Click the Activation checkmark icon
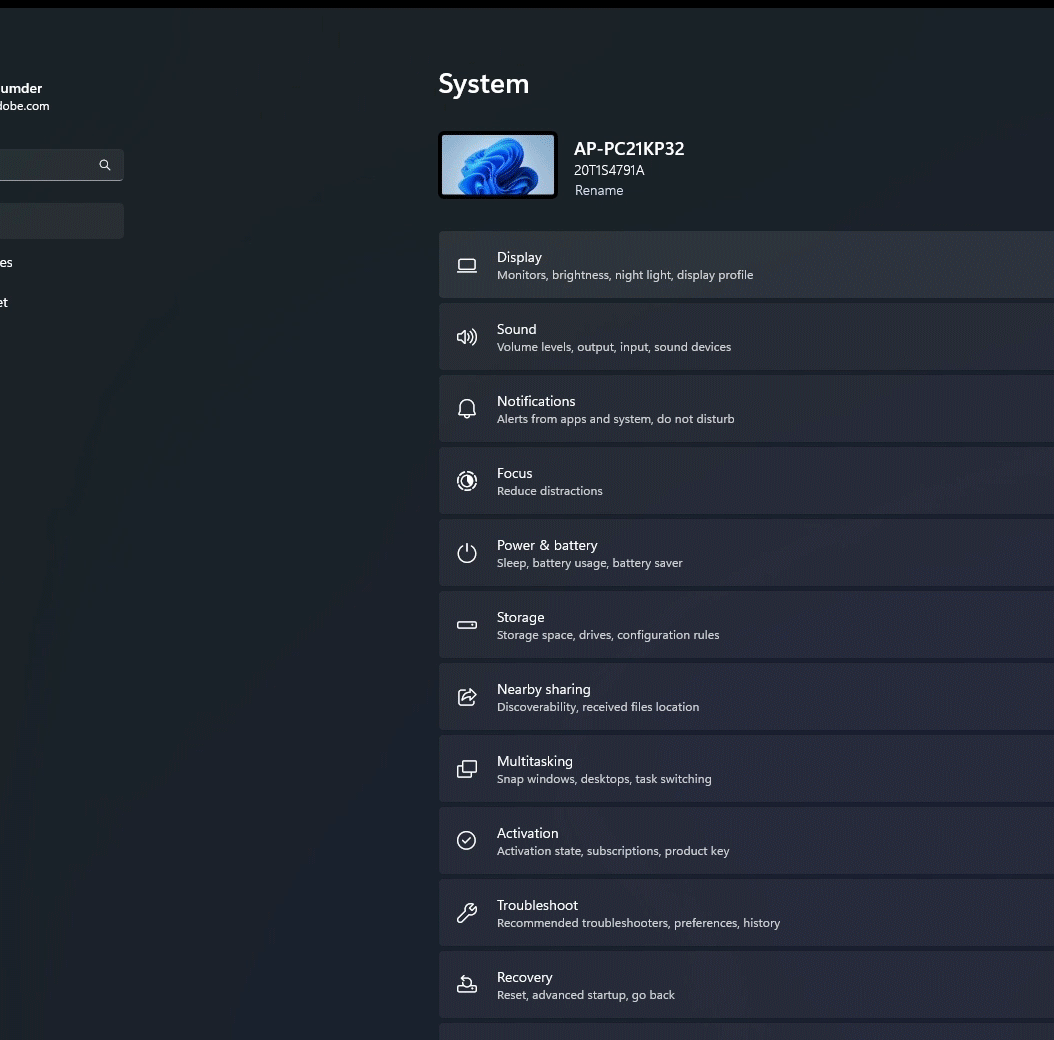The image size is (1054, 1040). point(467,840)
